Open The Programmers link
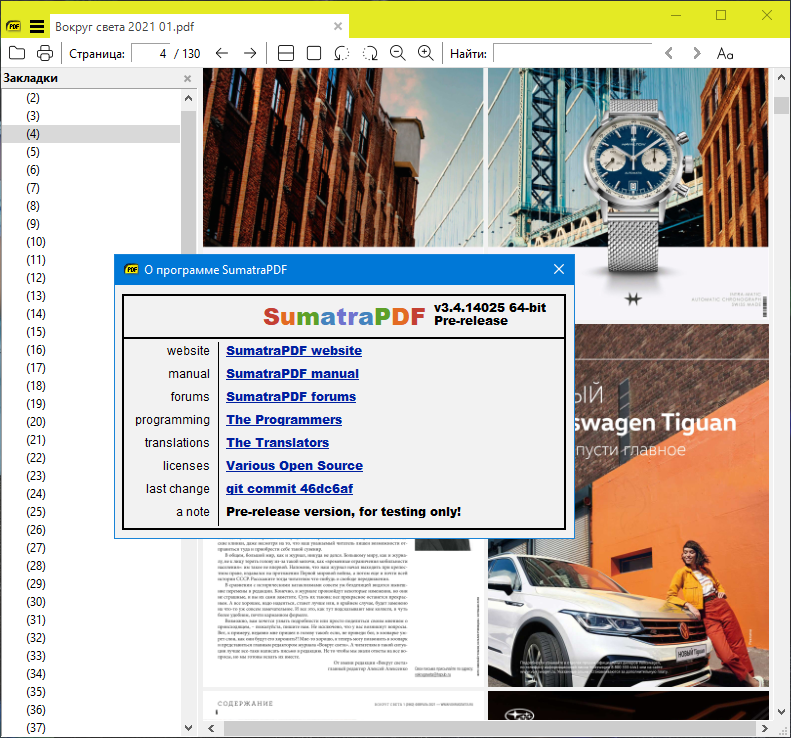 [x=284, y=420]
